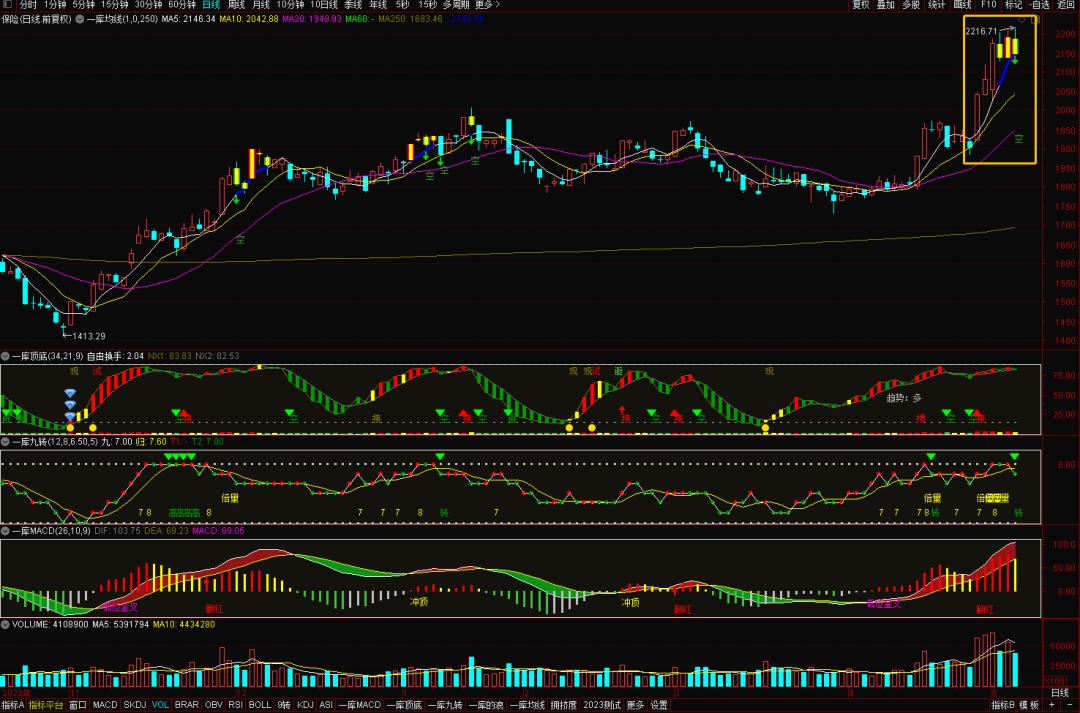Click the 画线 drawing tools button
Image resolution: width=1080 pixels, height=713 pixels.
coord(962,5)
